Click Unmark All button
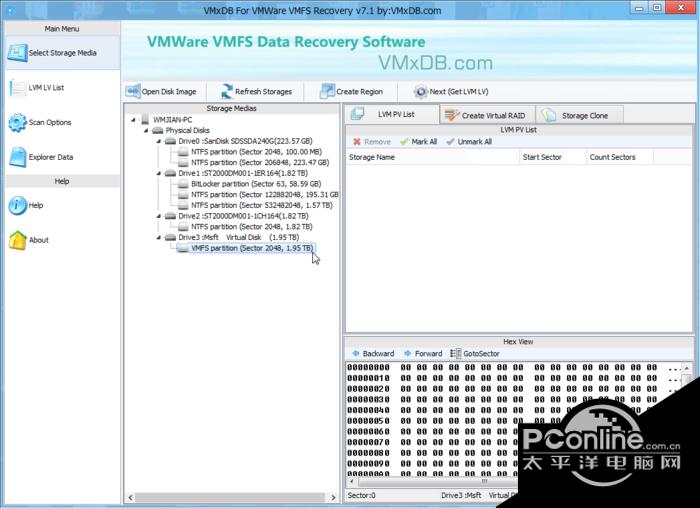This screenshot has width=700, height=508. coord(469,142)
